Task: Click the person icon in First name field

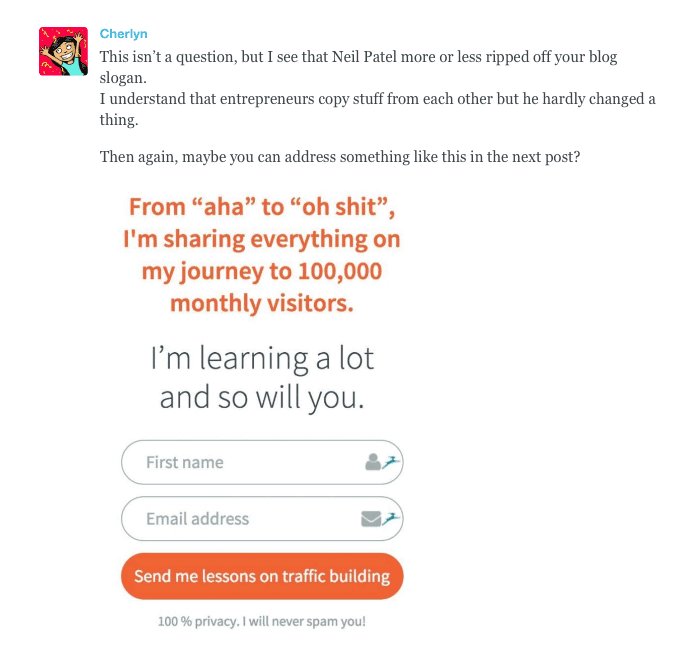Action: coord(373,462)
